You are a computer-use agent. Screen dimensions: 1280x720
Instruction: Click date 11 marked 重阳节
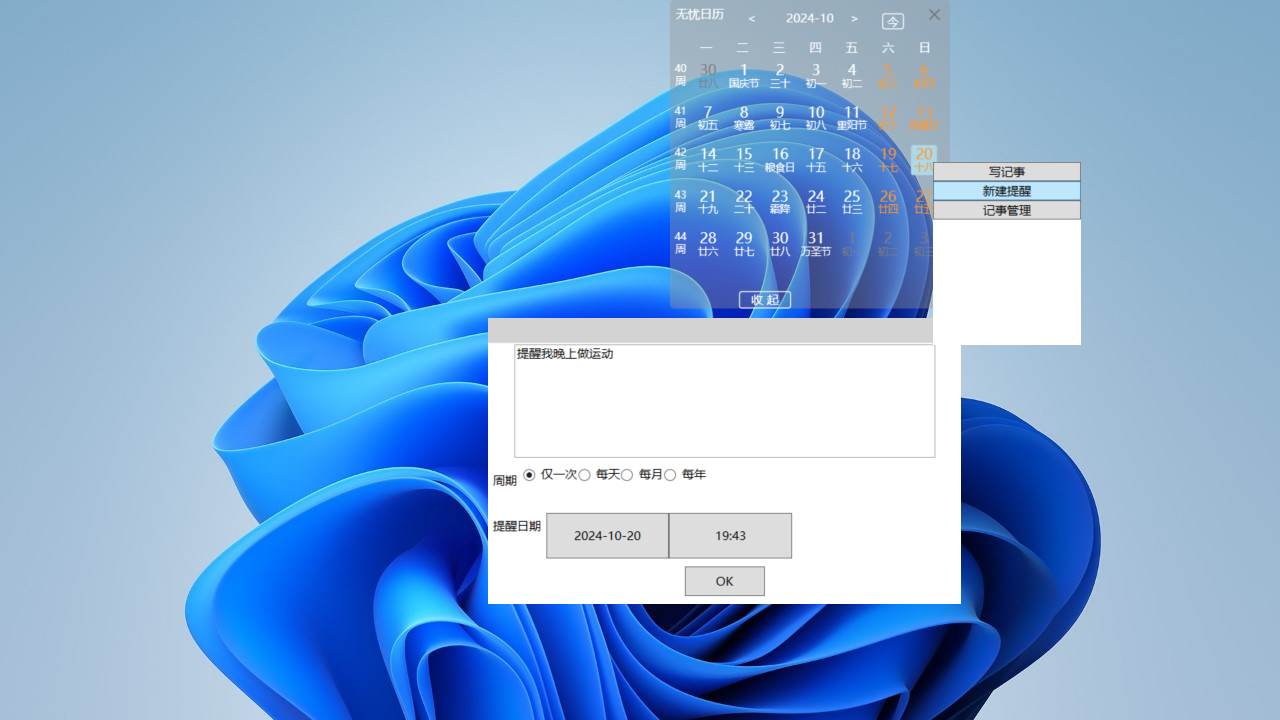coord(851,118)
